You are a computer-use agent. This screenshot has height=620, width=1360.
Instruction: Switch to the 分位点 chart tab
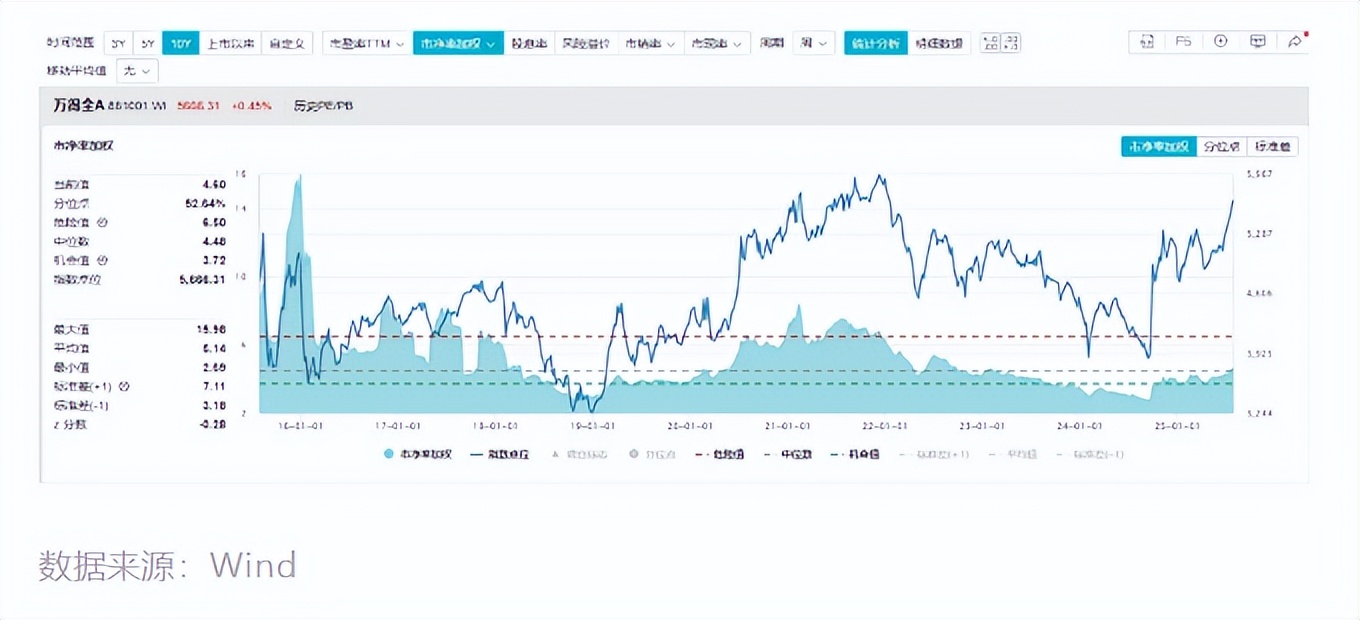[x=1221, y=146]
